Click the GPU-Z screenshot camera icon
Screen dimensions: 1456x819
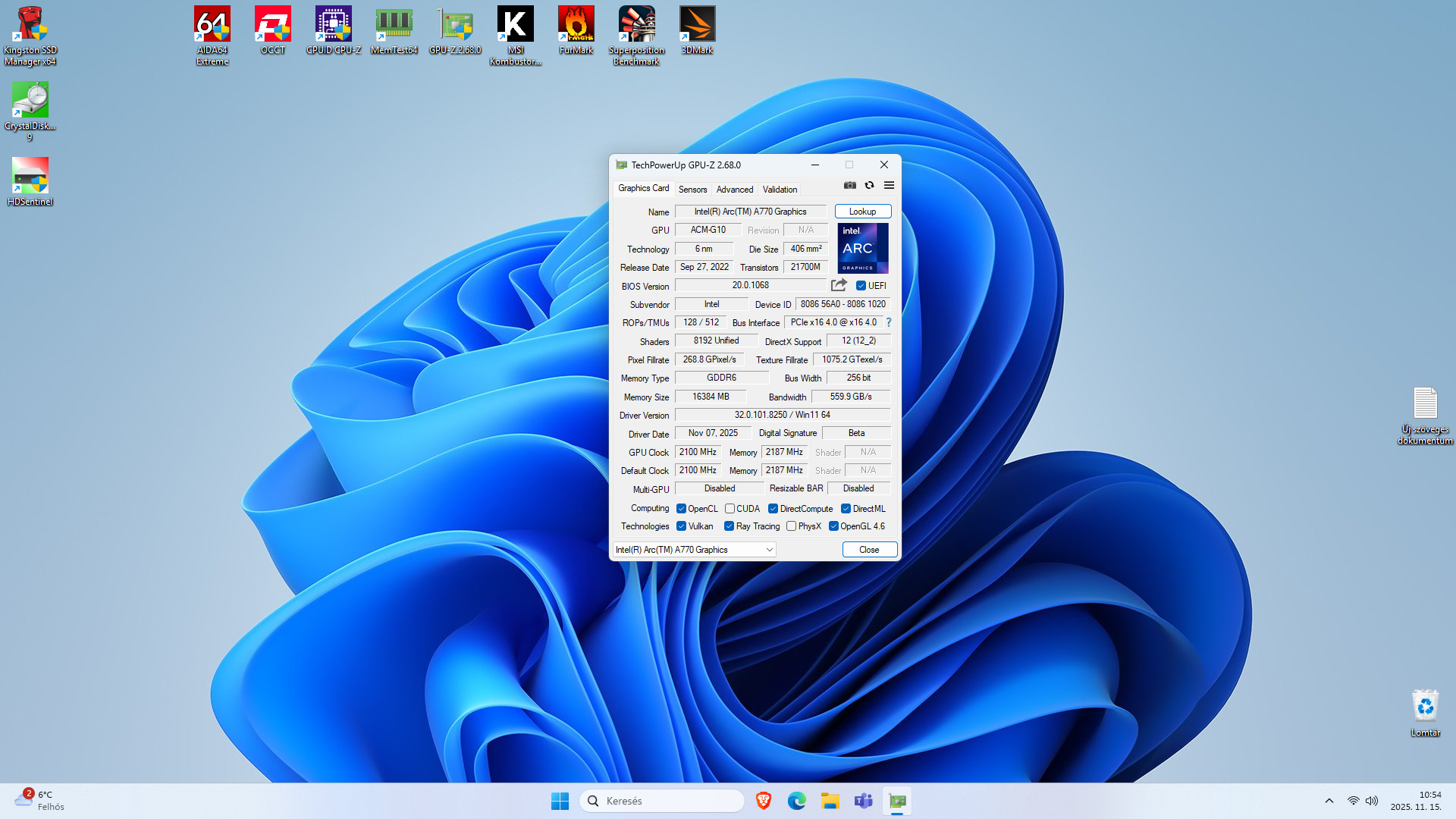point(849,185)
